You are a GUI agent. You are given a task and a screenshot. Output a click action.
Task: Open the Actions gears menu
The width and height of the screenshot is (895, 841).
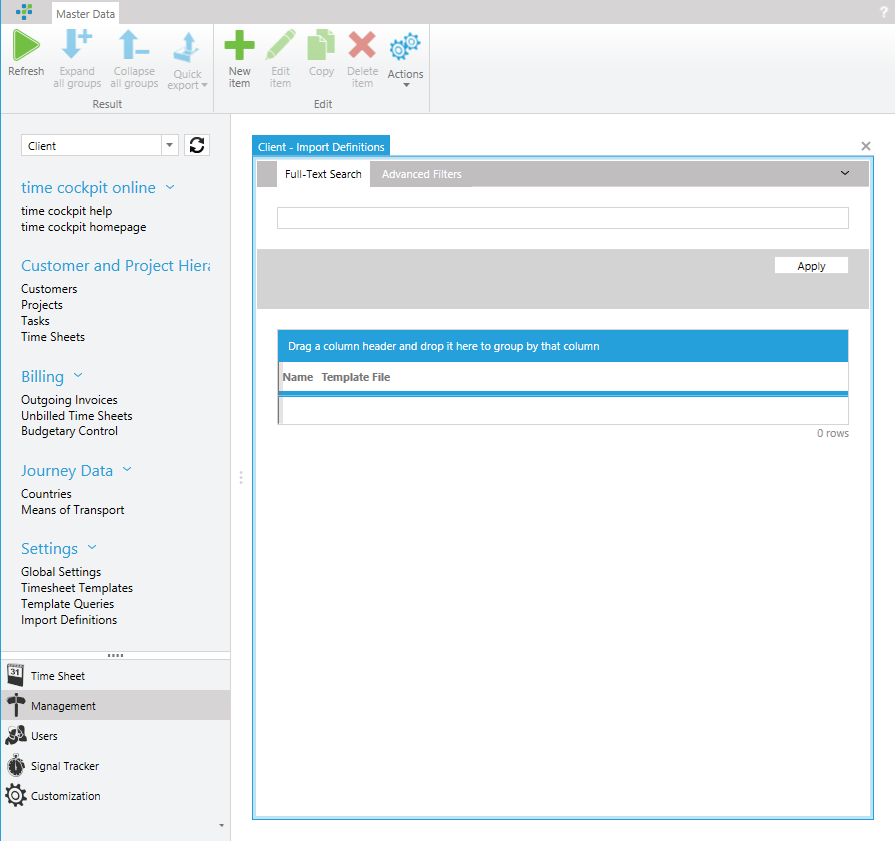coord(405,50)
